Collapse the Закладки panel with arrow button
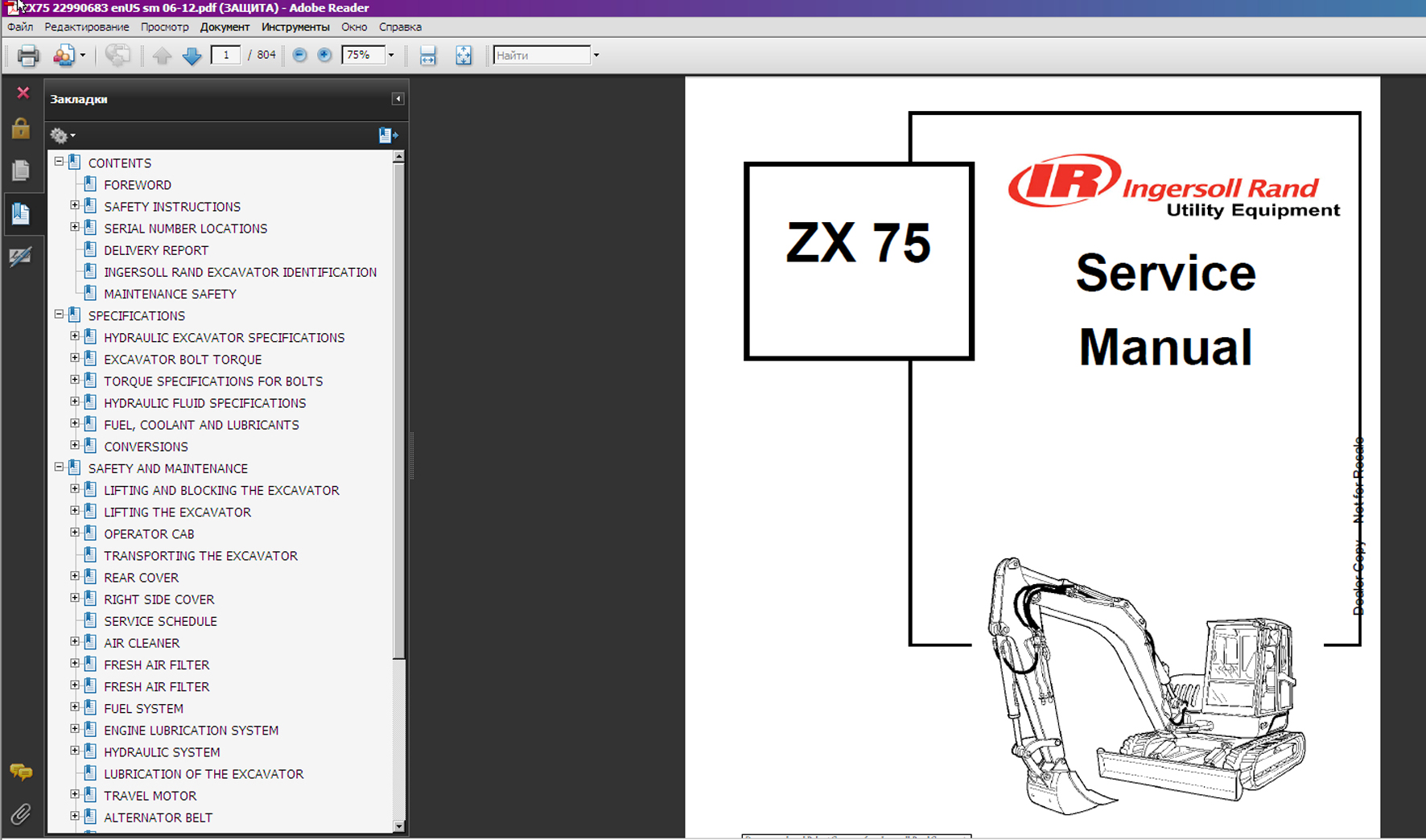 click(398, 99)
